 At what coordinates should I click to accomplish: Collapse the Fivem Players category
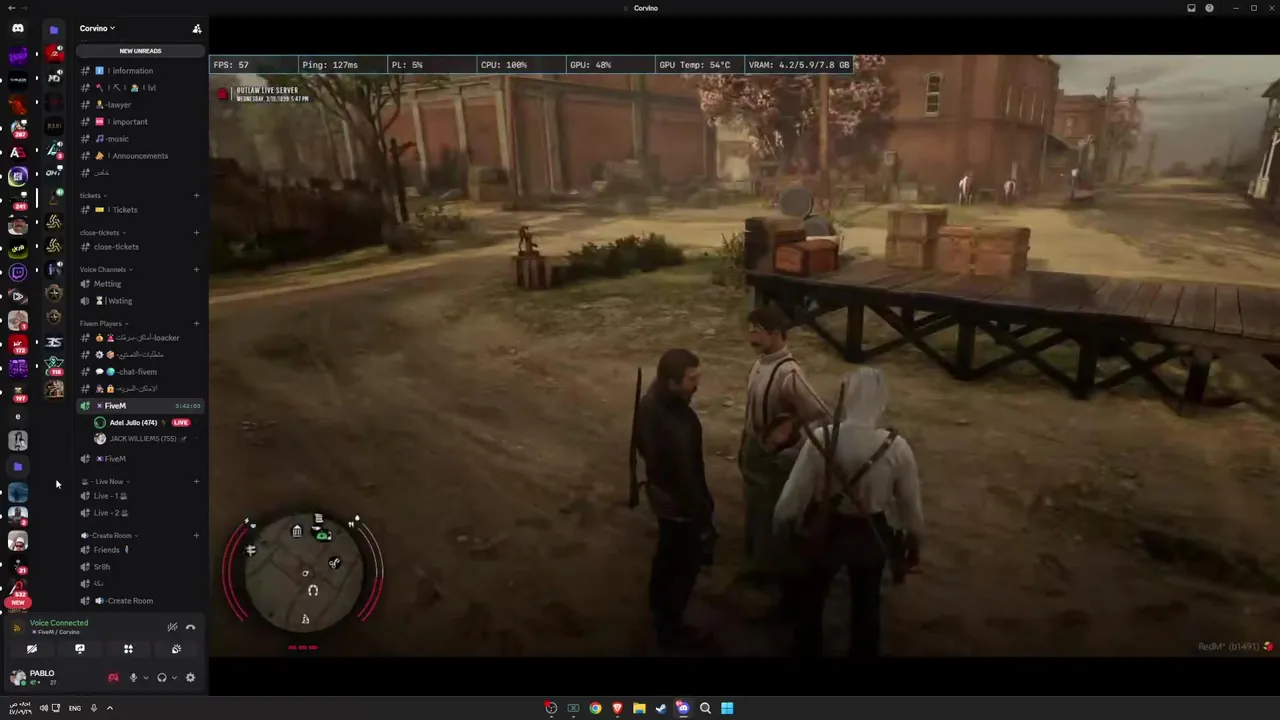(103, 324)
